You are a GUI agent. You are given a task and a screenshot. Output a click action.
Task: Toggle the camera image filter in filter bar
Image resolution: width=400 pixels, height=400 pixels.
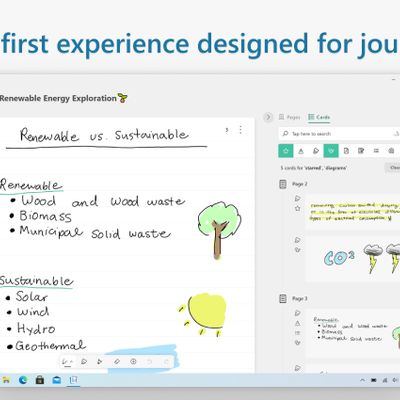coord(391,151)
